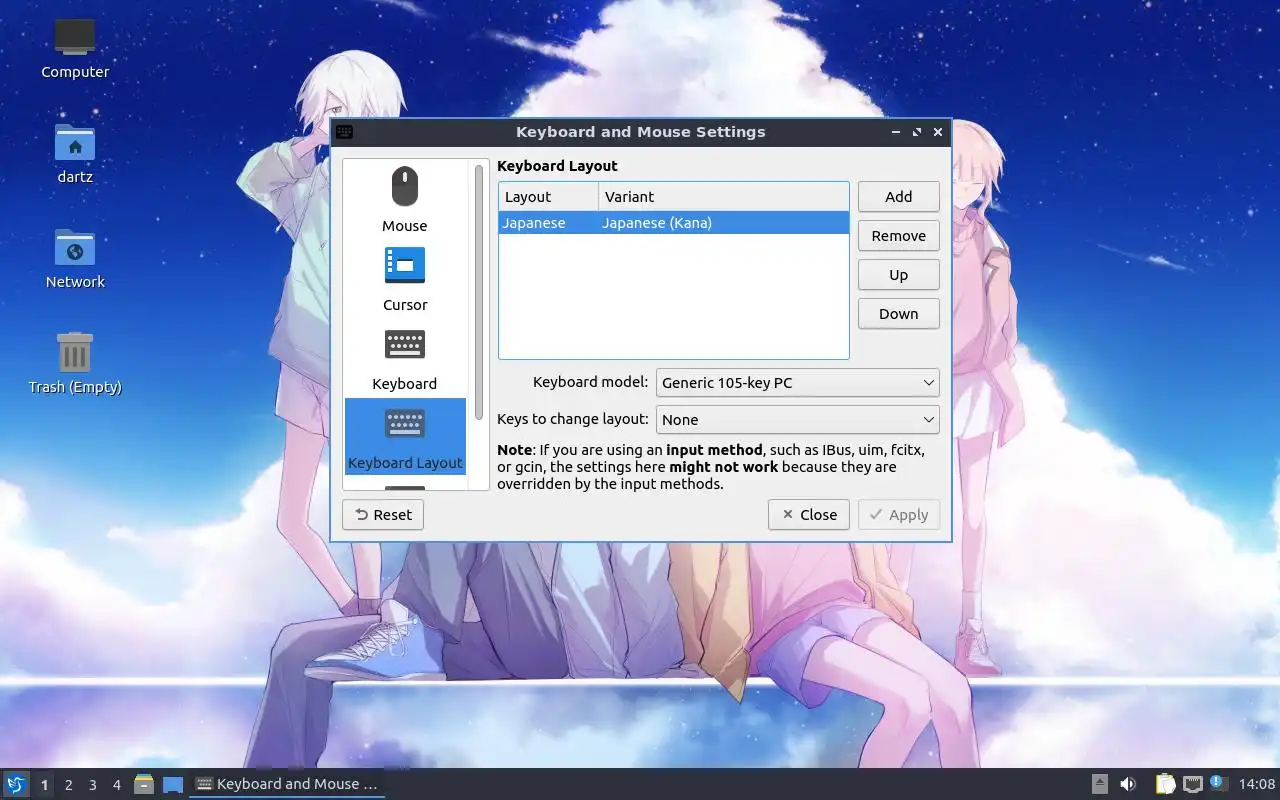Screen dimensions: 1280x800
Task: Click the taskbar clock showing 14:08
Action: tap(1257, 784)
